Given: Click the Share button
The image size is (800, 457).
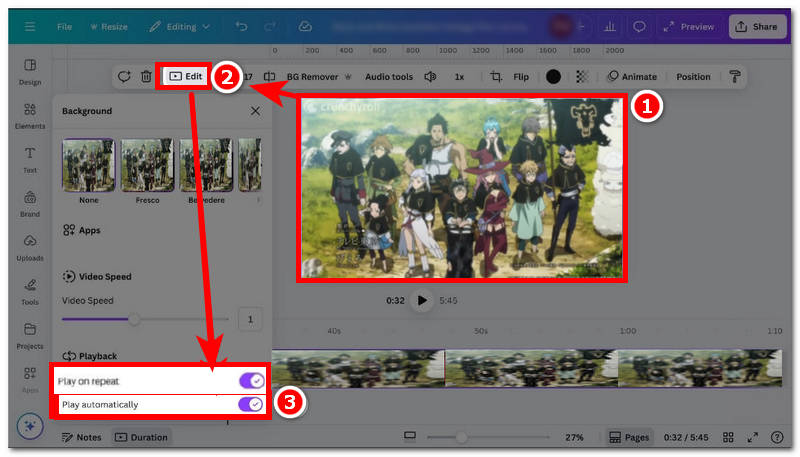Looking at the screenshot, I should 757,26.
